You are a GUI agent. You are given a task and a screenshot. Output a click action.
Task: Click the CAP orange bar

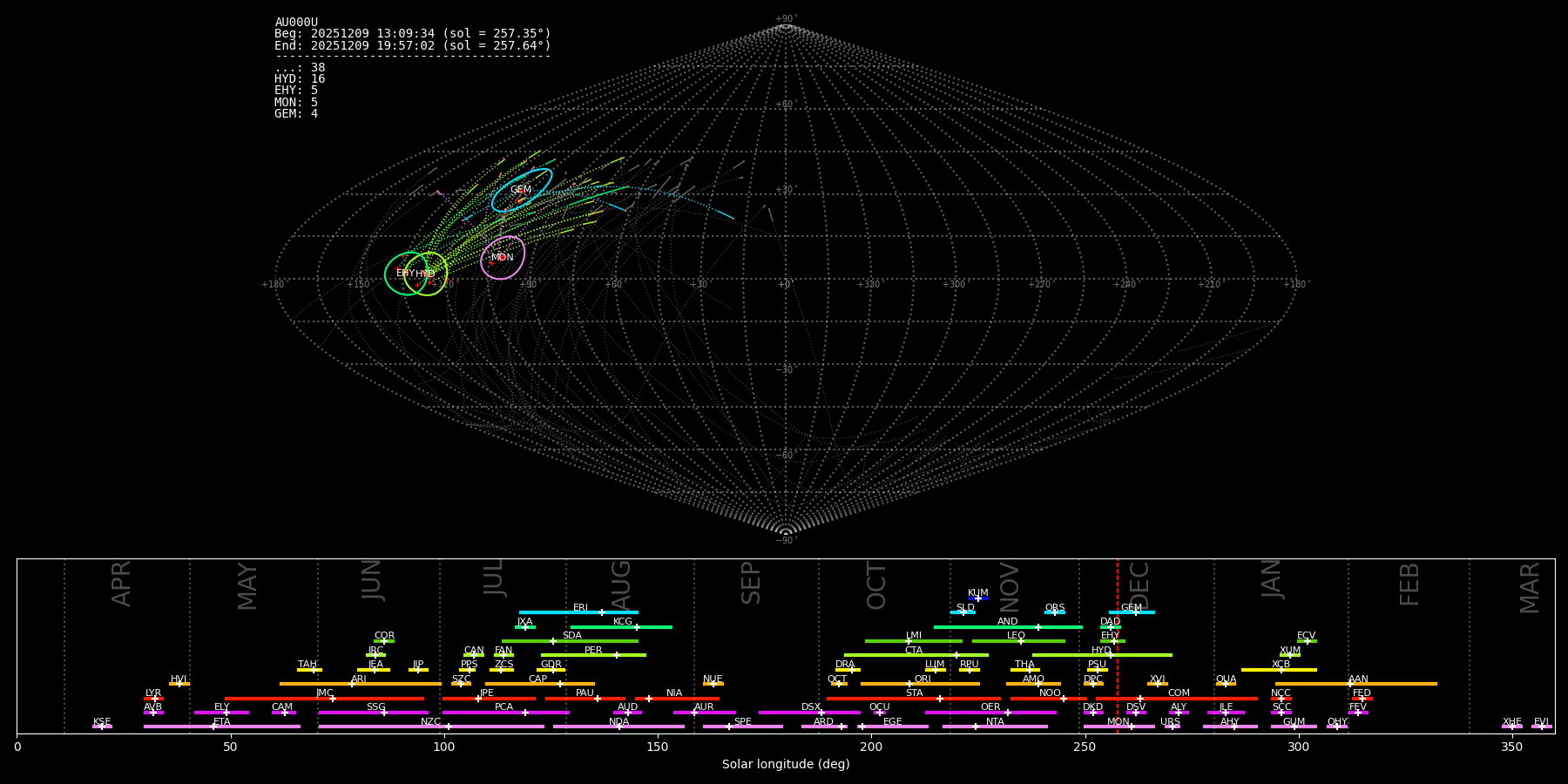[x=540, y=684]
